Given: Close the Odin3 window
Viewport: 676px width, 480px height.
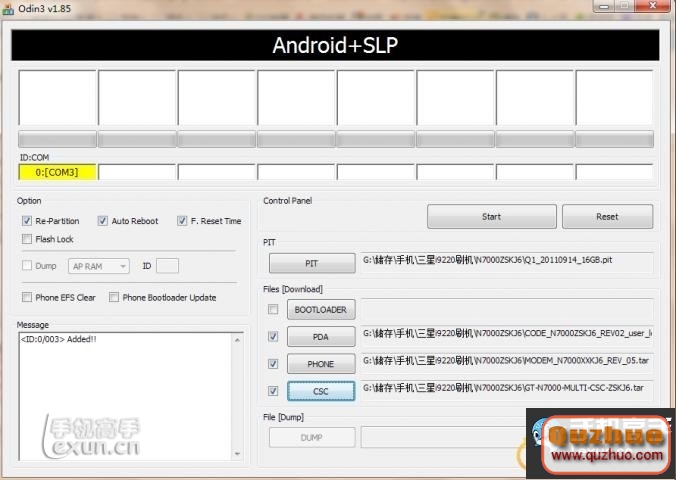Looking at the screenshot, I should click(x=653, y=6).
